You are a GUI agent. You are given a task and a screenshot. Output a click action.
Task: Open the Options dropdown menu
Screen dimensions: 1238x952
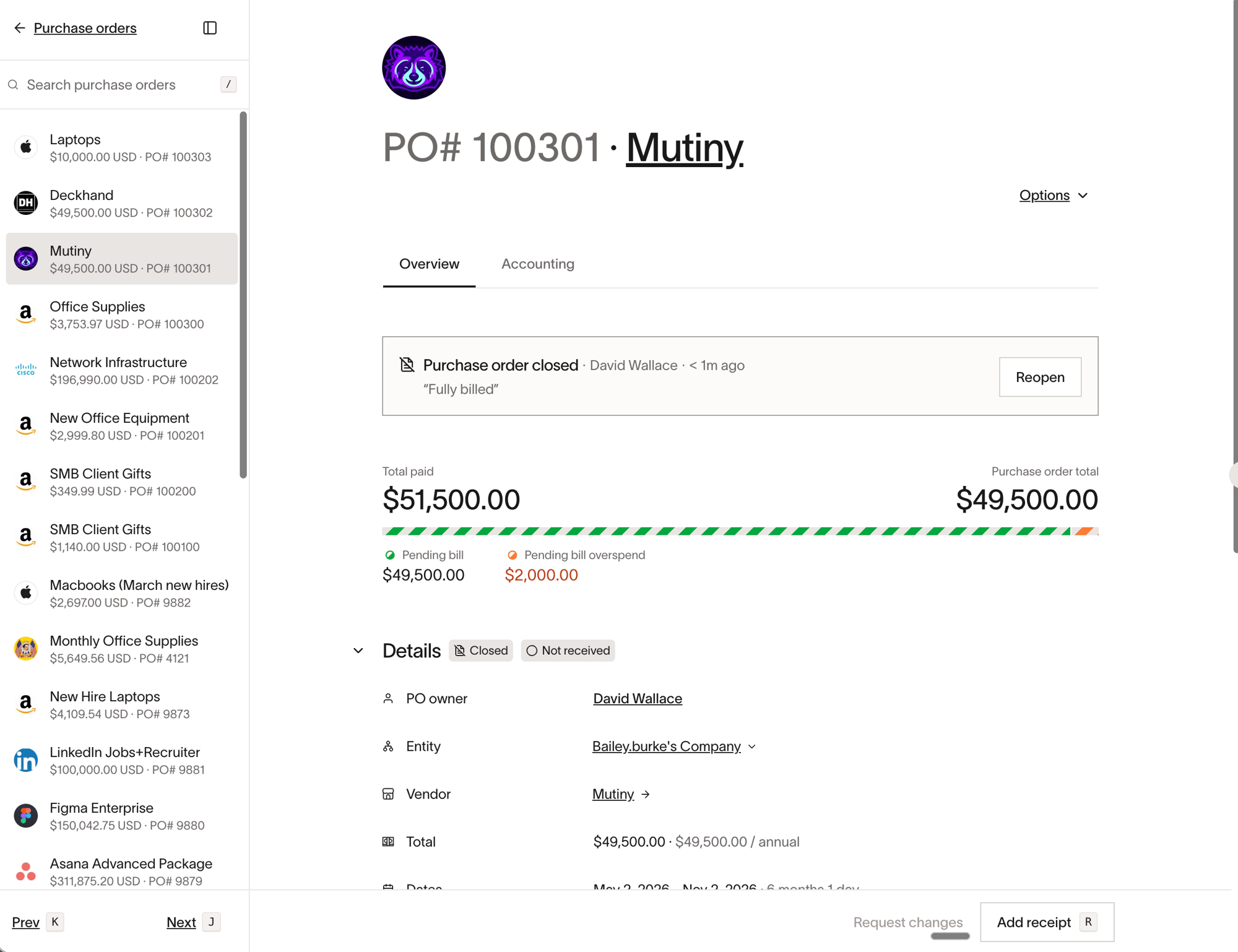click(1054, 196)
